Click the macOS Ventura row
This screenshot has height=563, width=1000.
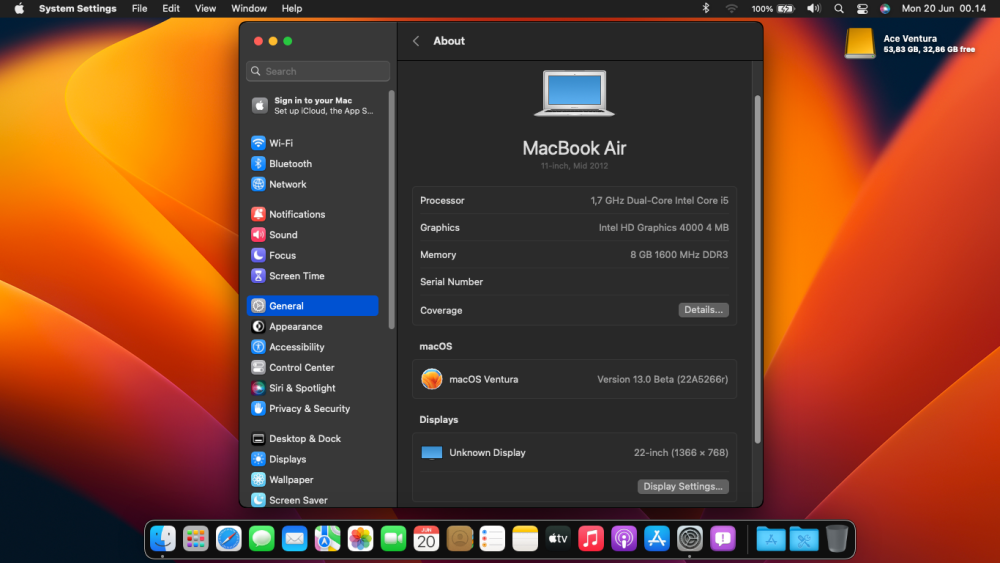tap(574, 379)
